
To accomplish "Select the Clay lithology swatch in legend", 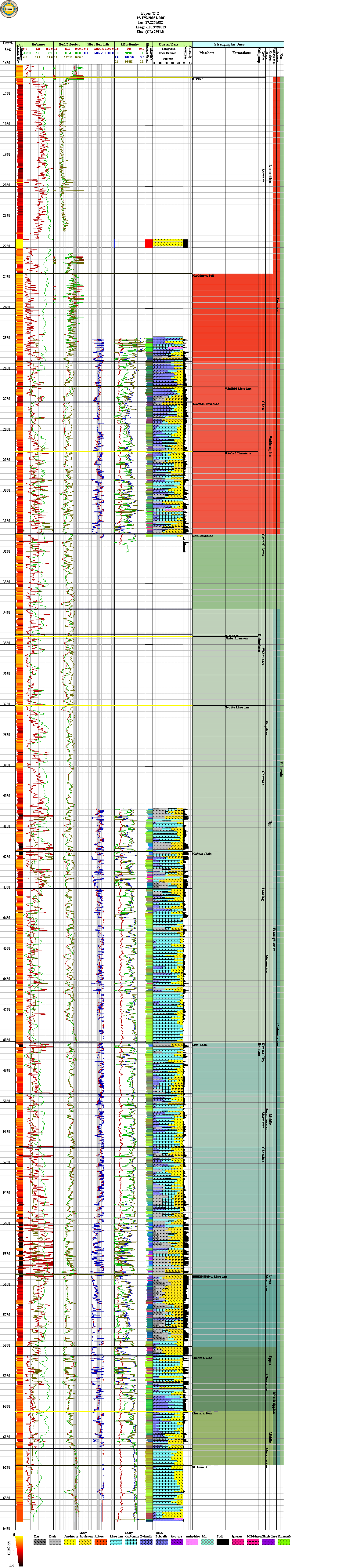I will pyautogui.click(x=40, y=1542).
